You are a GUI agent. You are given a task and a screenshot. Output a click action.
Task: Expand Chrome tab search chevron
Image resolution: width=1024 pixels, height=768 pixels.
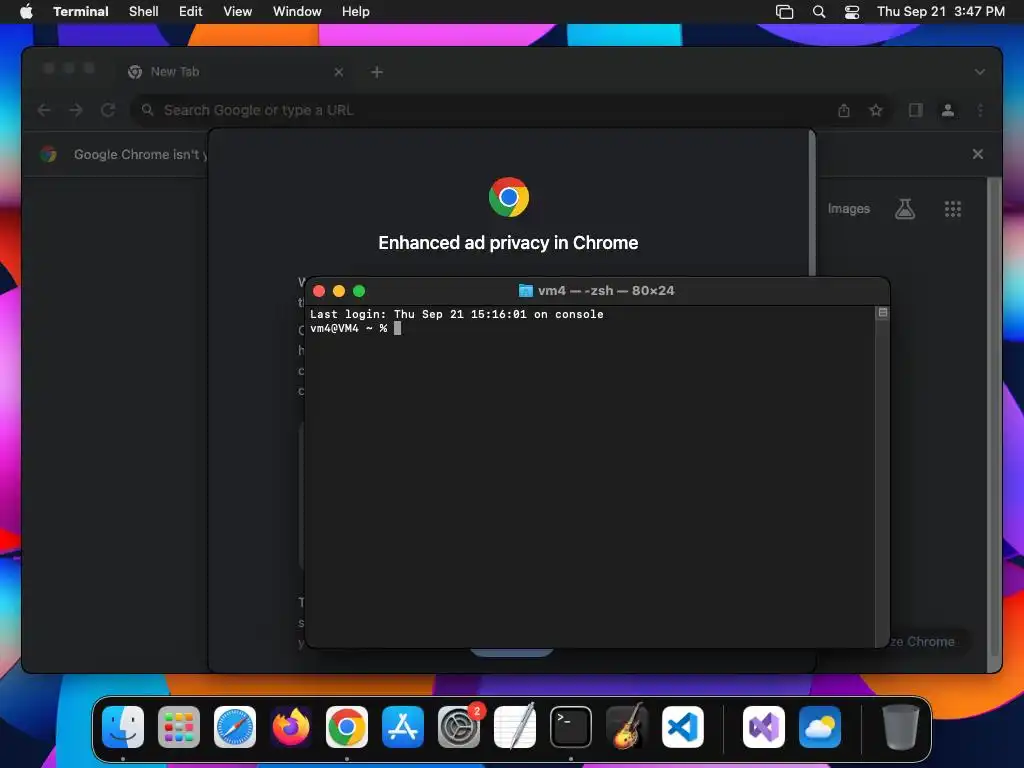pyautogui.click(x=980, y=72)
